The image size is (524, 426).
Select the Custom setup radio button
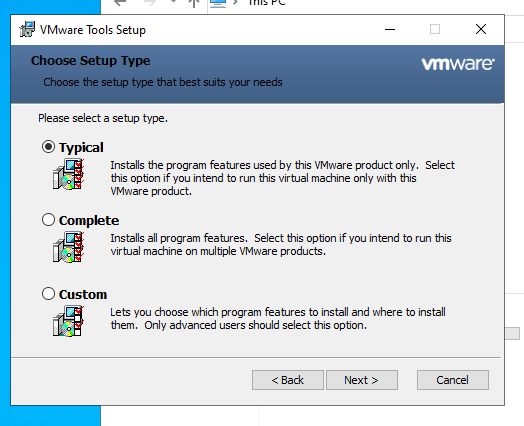pos(48,294)
